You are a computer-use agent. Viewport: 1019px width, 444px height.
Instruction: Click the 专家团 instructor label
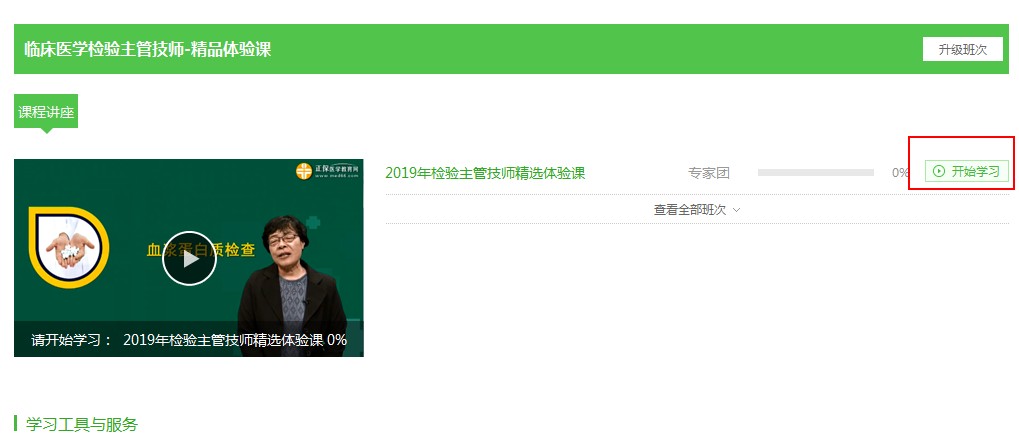pos(709,173)
